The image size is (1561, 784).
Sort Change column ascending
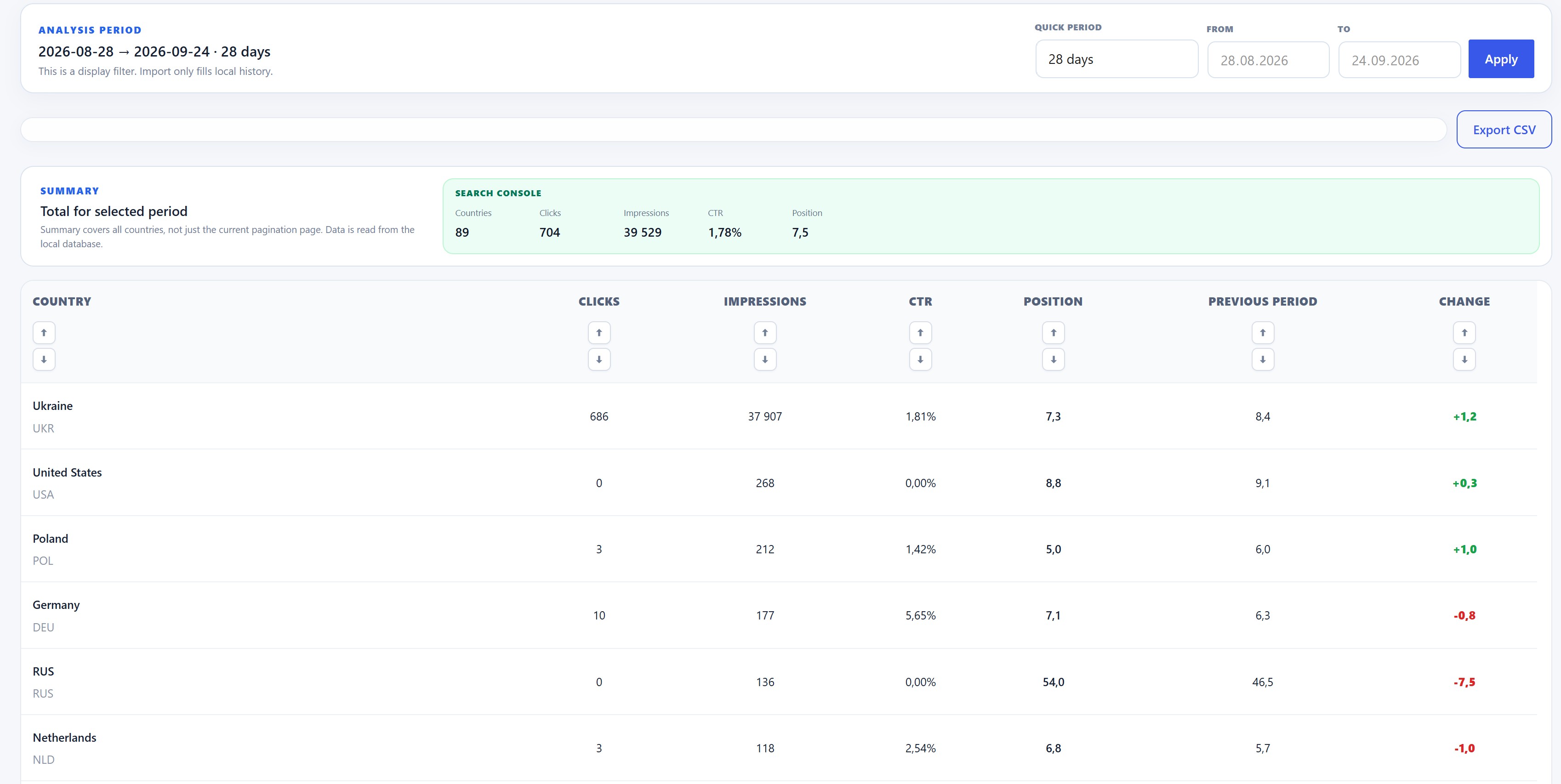click(x=1464, y=333)
